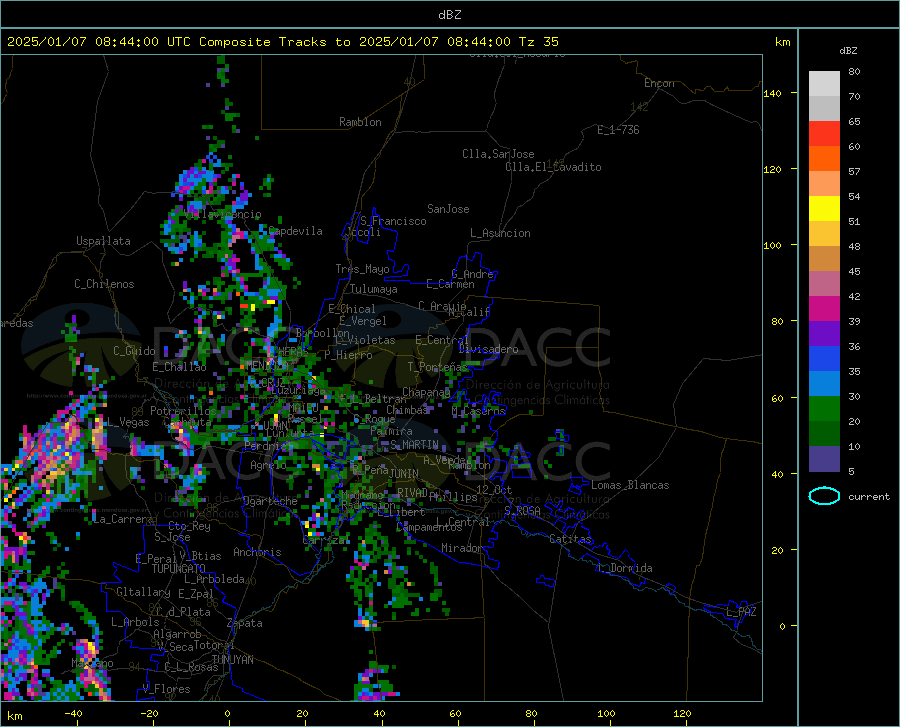Click the JUNIN city label
This screenshot has width=900, height=727.
point(404,473)
